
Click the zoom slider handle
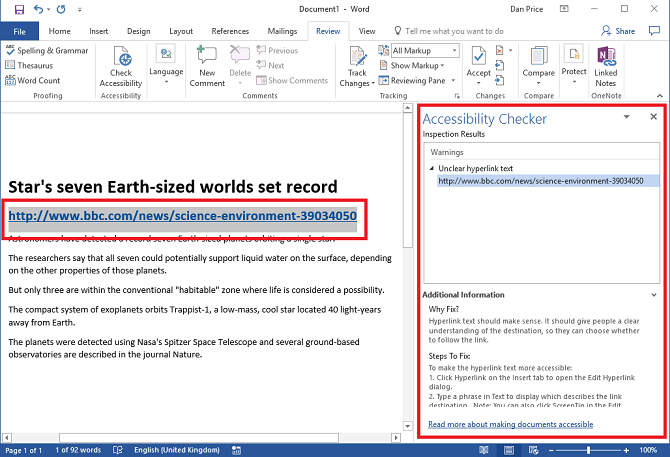[x=588, y=450]
